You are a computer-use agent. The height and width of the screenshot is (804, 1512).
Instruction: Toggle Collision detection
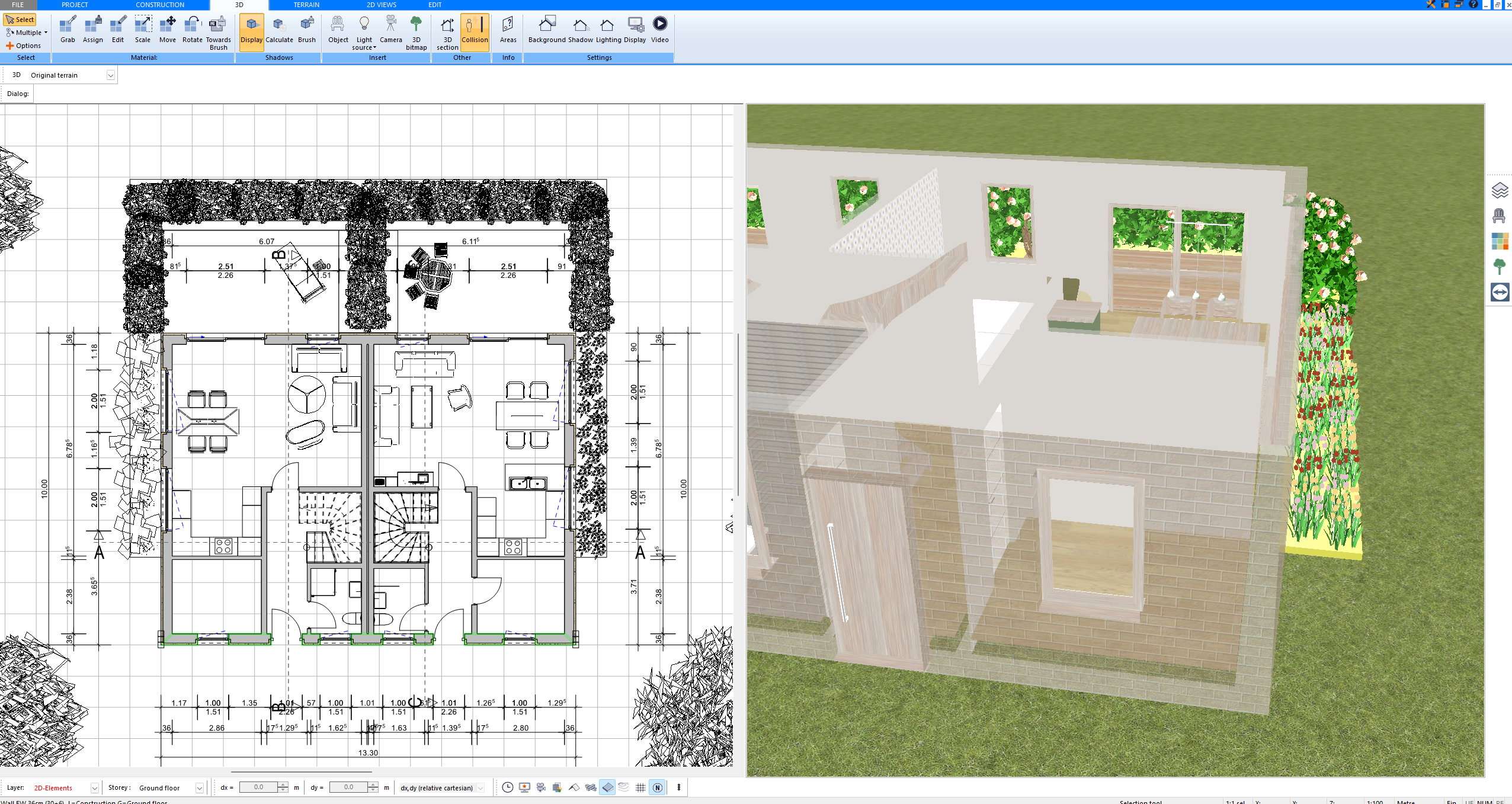coord(475,32)
